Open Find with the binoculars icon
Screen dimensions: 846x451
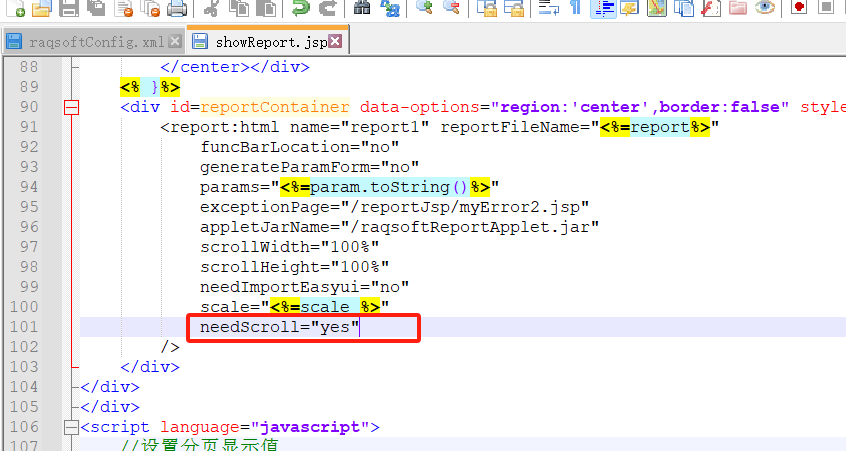362,8
